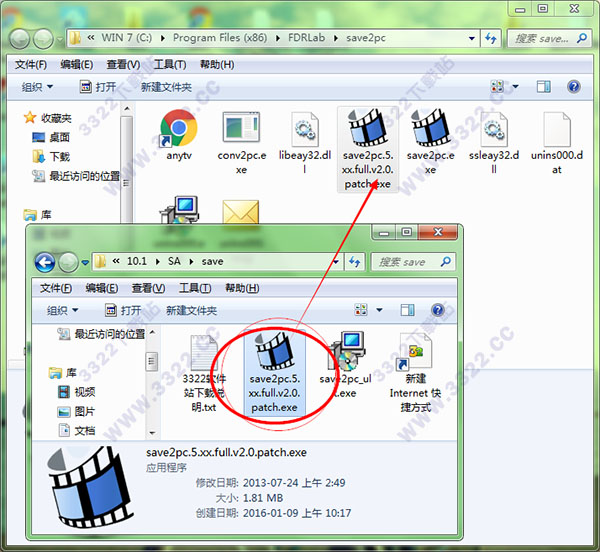
Task: Open 桌面 in save2pc sidebar
Action: (51, 137)
